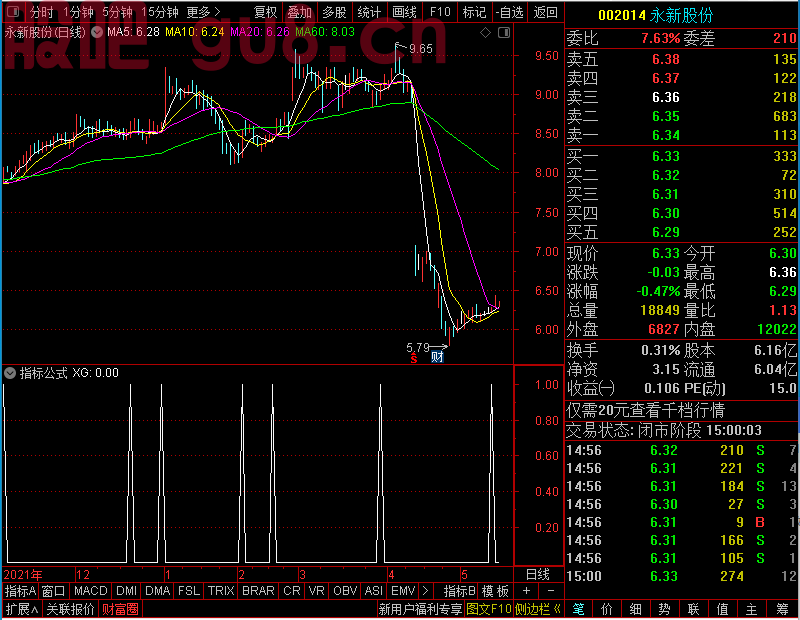
Task: Click the 统计 toolbar button
Action: (369, 12)
